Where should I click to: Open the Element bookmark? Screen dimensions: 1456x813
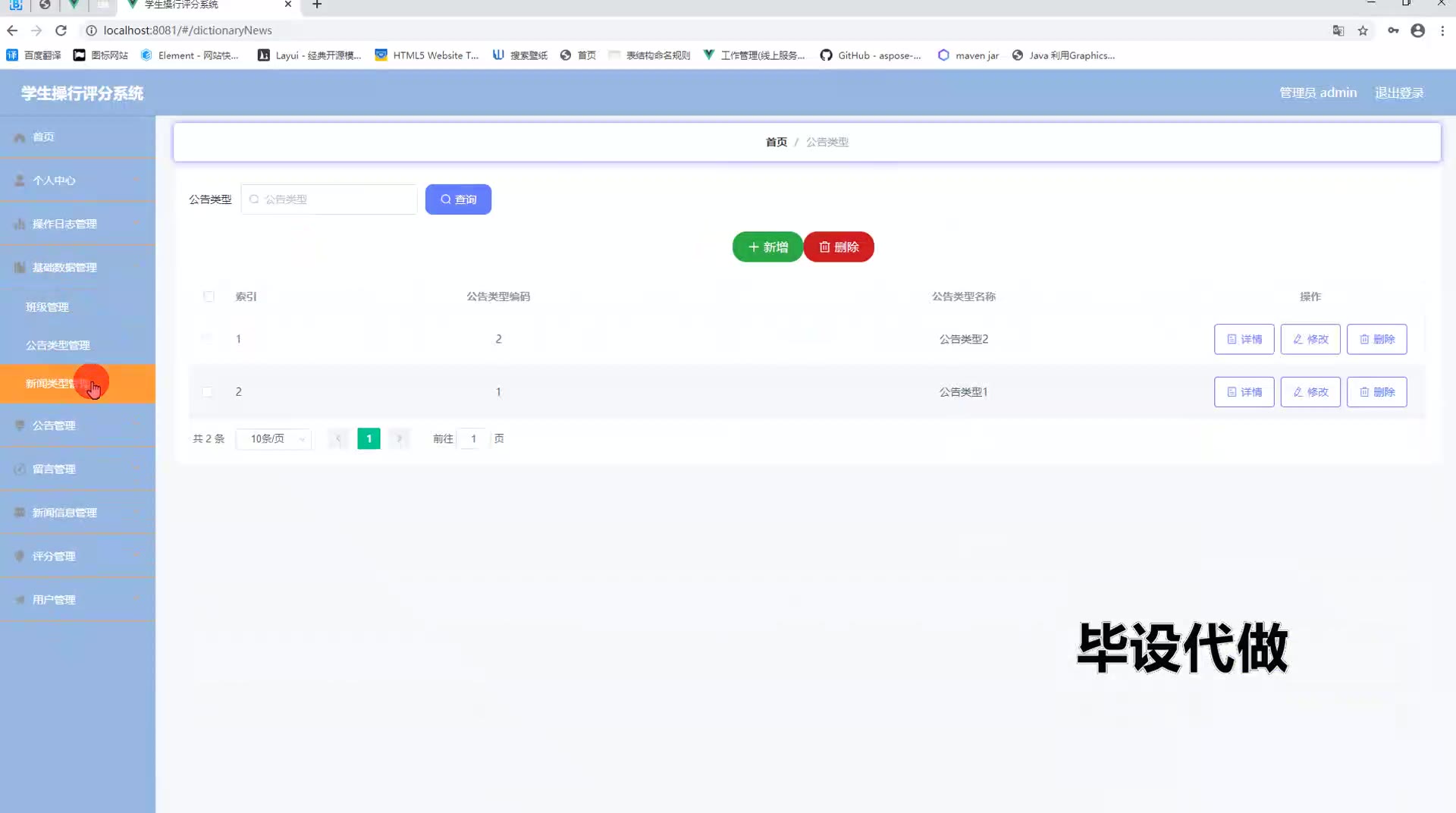pyautogui.click(x=190, y=55)
